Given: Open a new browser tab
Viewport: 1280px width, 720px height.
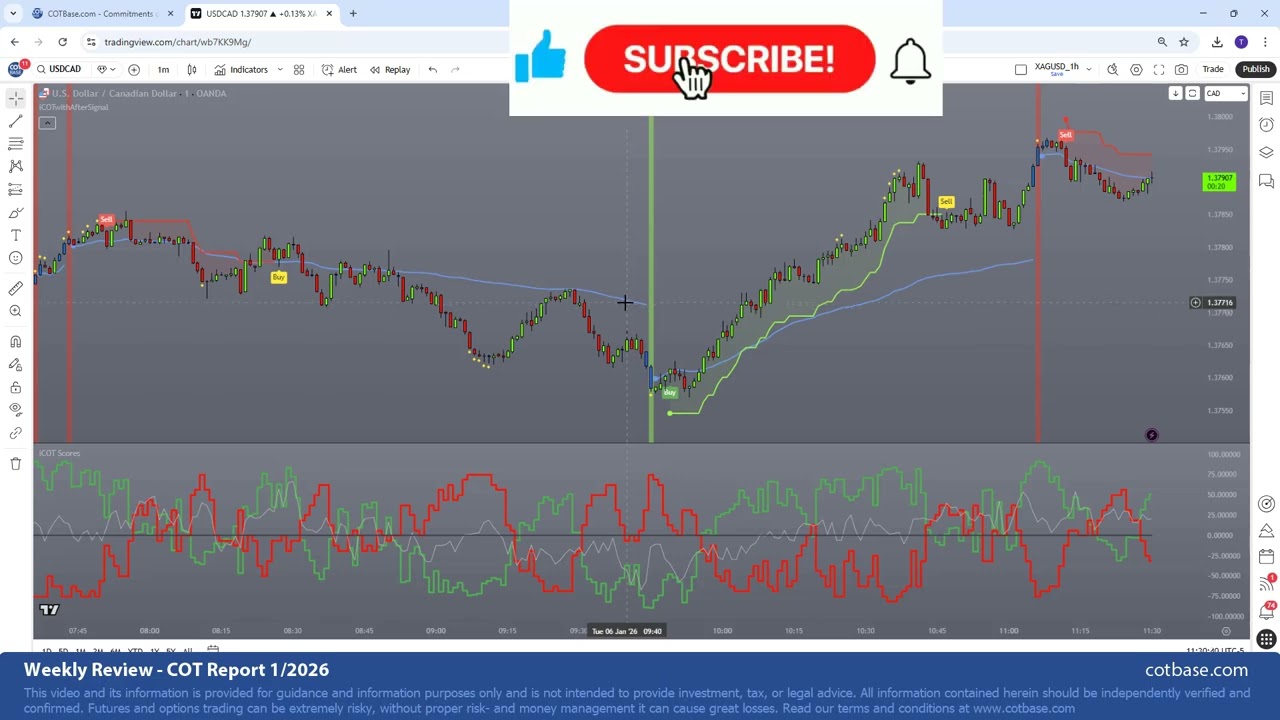Looking at the screenshot, I should click(x=353, y=13).
